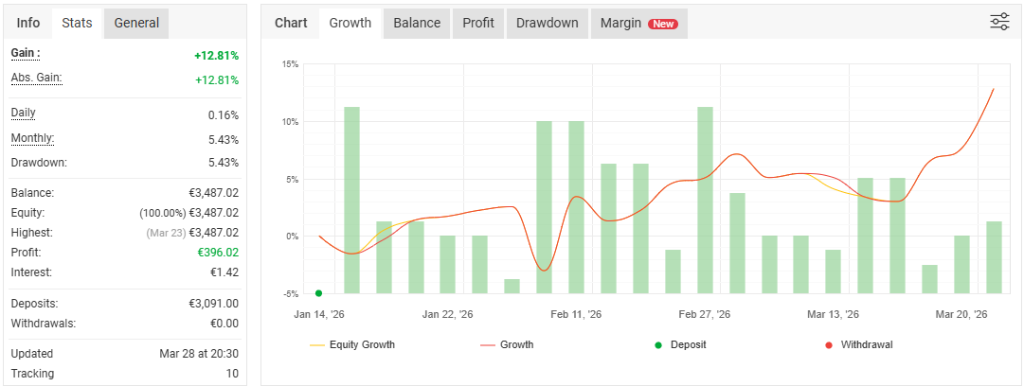Switch to the Info tab
The height and width of the screenshot is (386, 1024).
28,23
